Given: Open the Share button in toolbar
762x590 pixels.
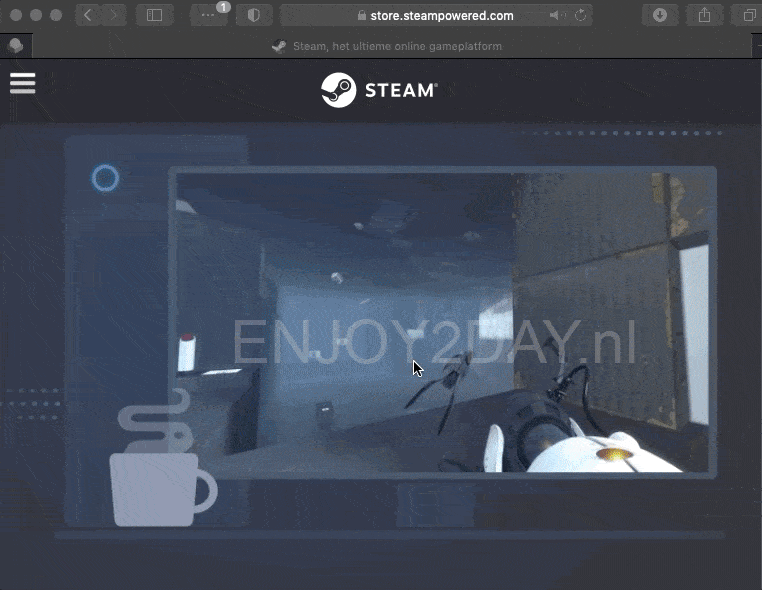Looking at the screenshot, I should (704, 15).
